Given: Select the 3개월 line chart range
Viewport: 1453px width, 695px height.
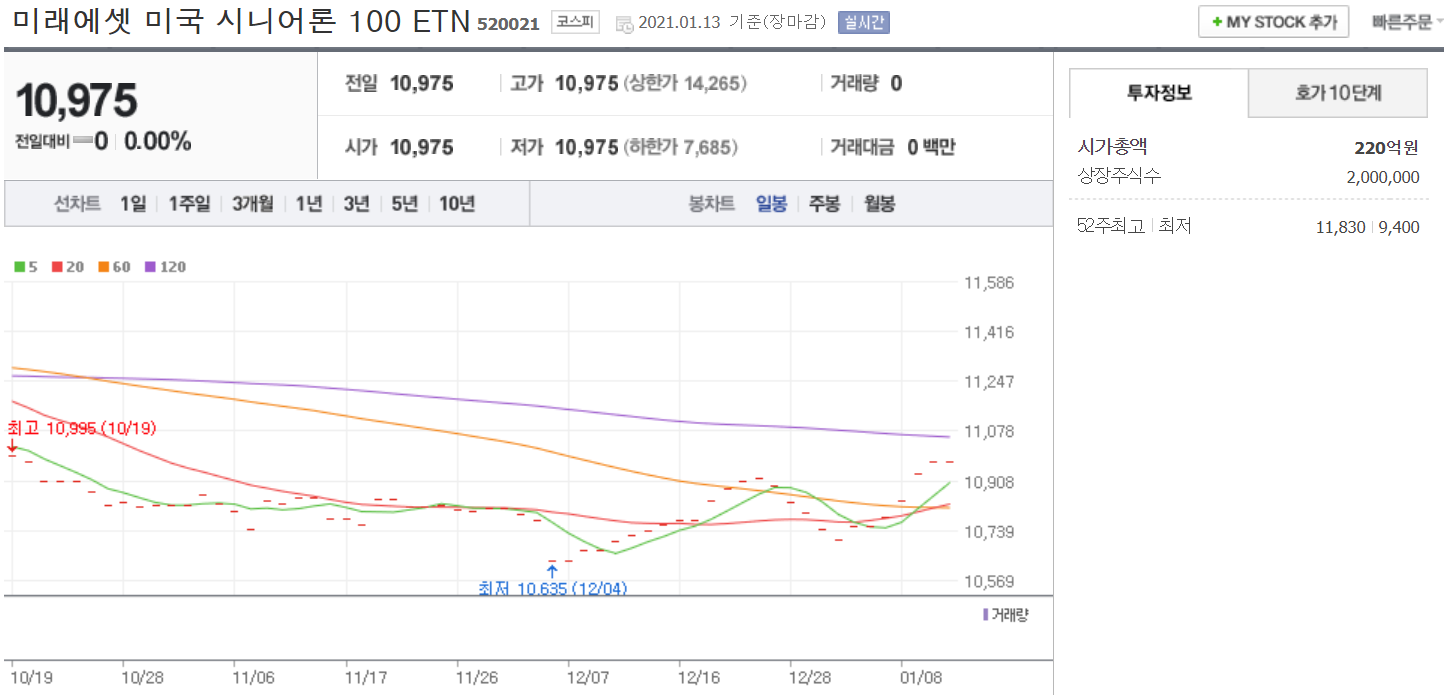Looking at the screenshot, I should [x=252, y=204].
